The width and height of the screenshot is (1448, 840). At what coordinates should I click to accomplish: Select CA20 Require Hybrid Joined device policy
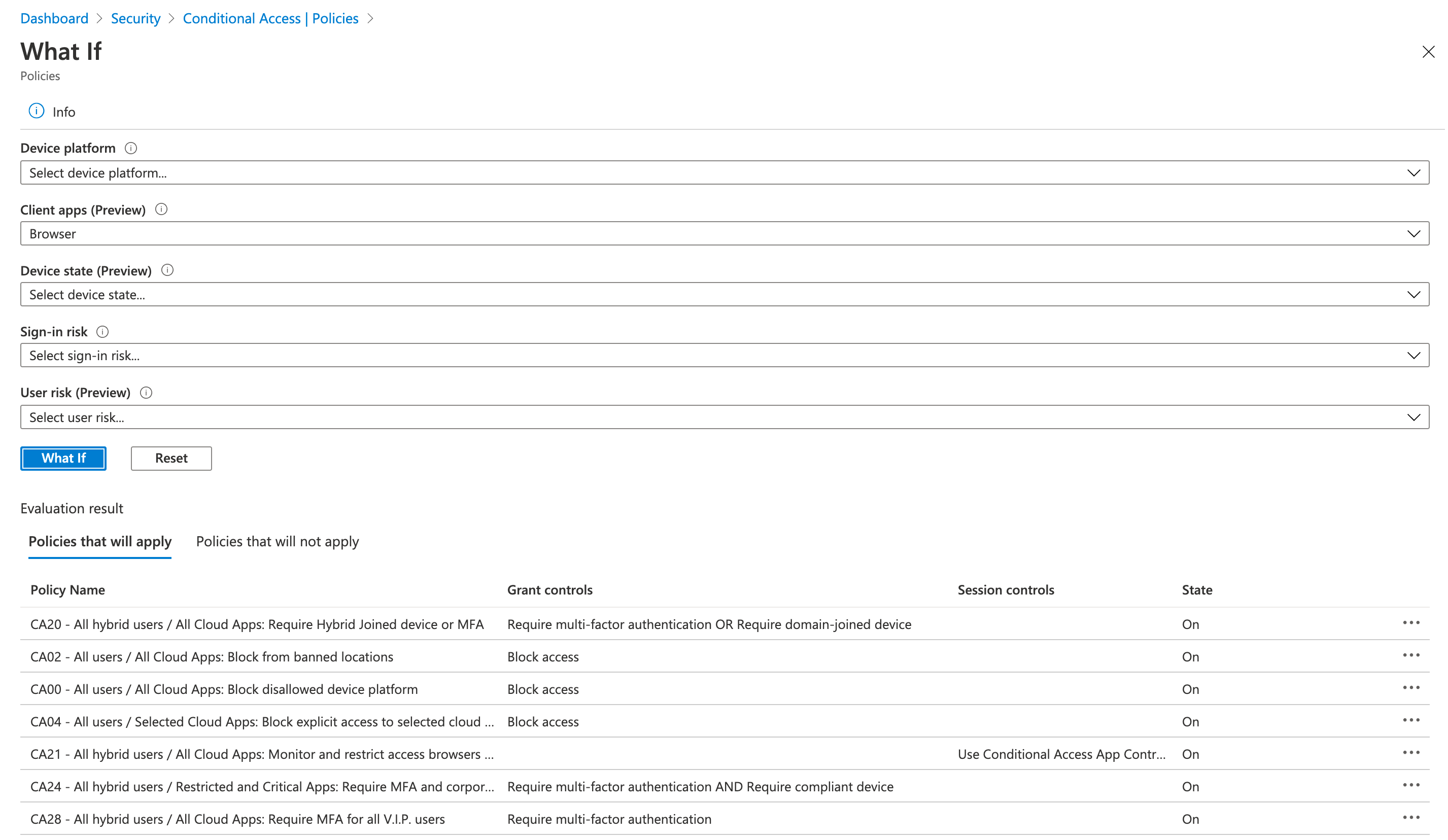(x=257, y=624)
